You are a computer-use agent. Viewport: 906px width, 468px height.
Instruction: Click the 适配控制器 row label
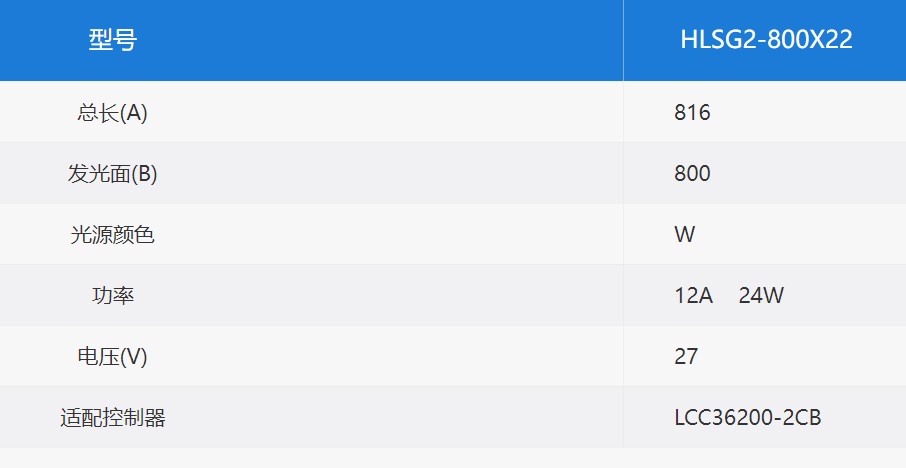113,418
